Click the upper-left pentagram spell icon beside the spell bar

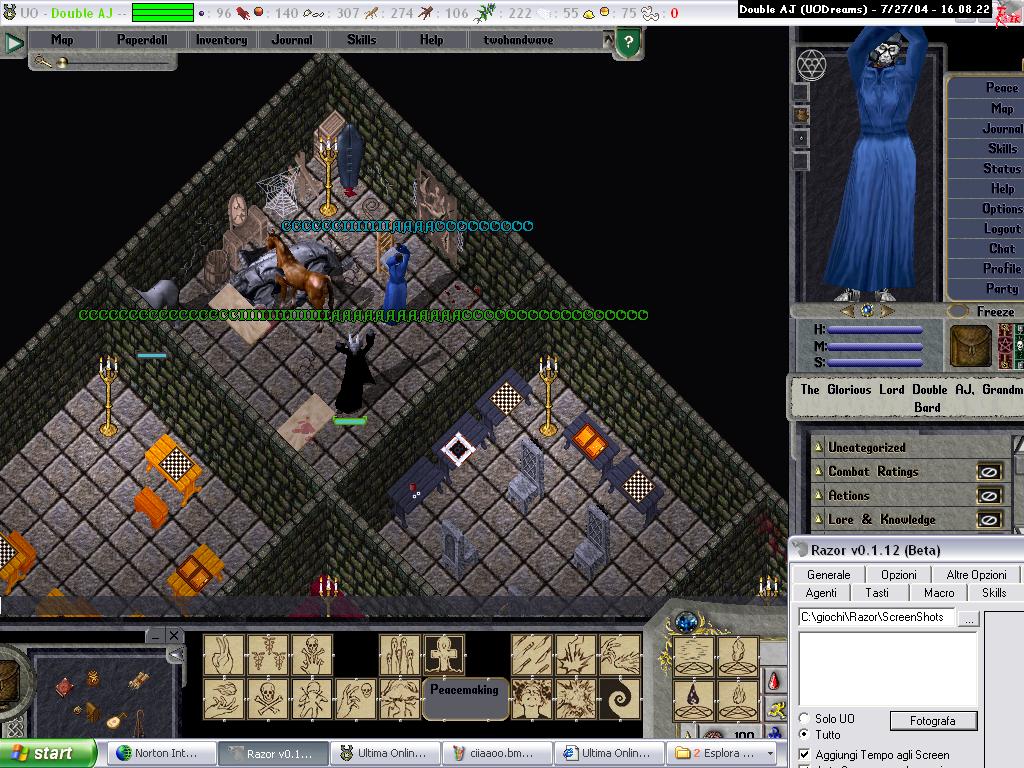click(x=694, y=656)
